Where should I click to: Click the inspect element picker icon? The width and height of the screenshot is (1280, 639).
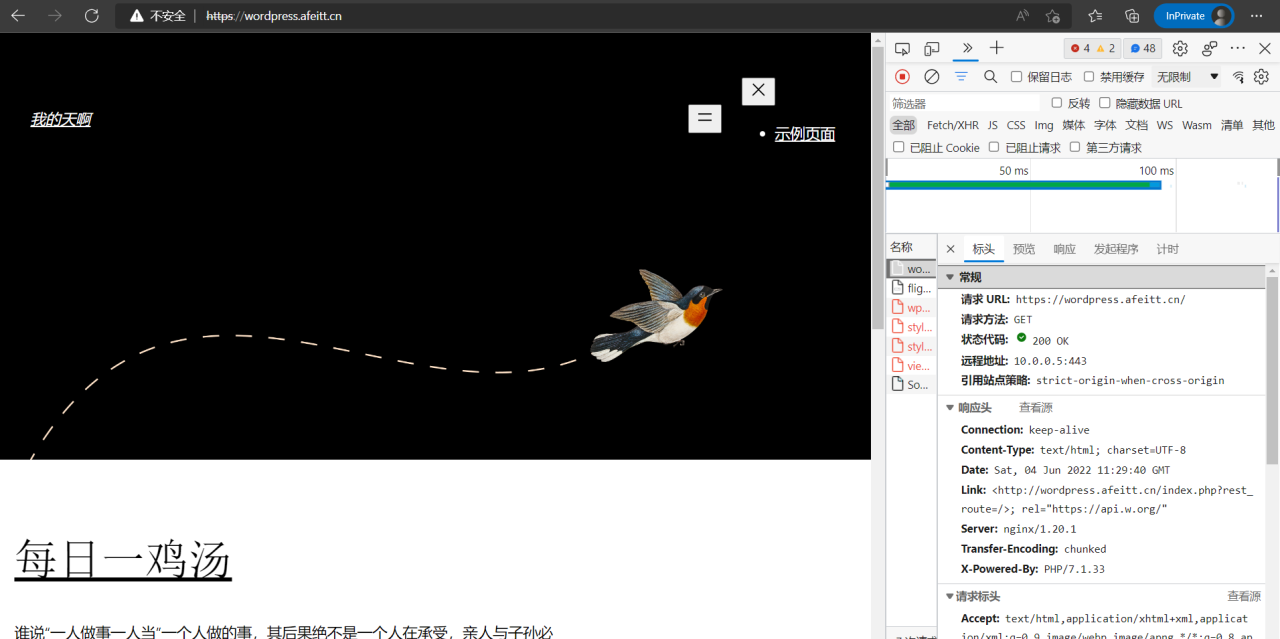(x=902, y=48)
